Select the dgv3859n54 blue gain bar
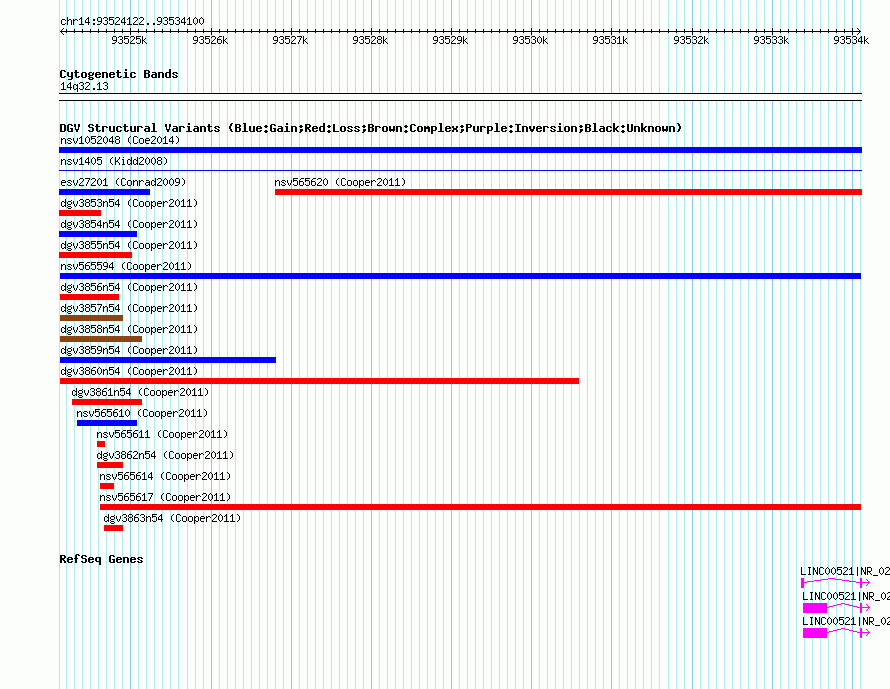This screenshot has width=890, height=689. tap(167, 360)
